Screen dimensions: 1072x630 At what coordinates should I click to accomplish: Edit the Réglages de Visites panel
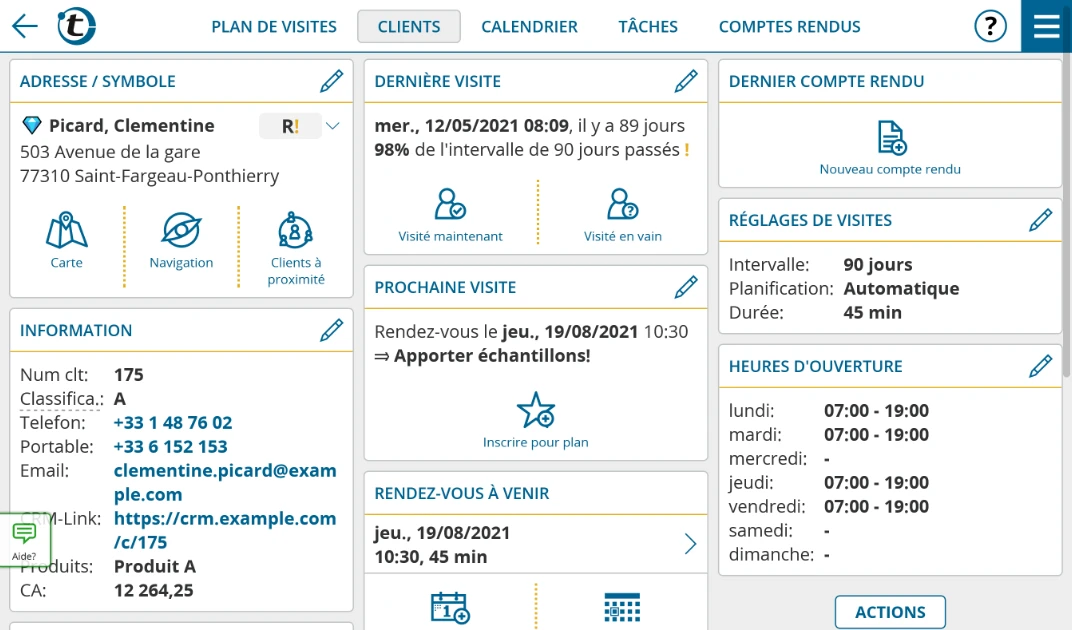1040,220
